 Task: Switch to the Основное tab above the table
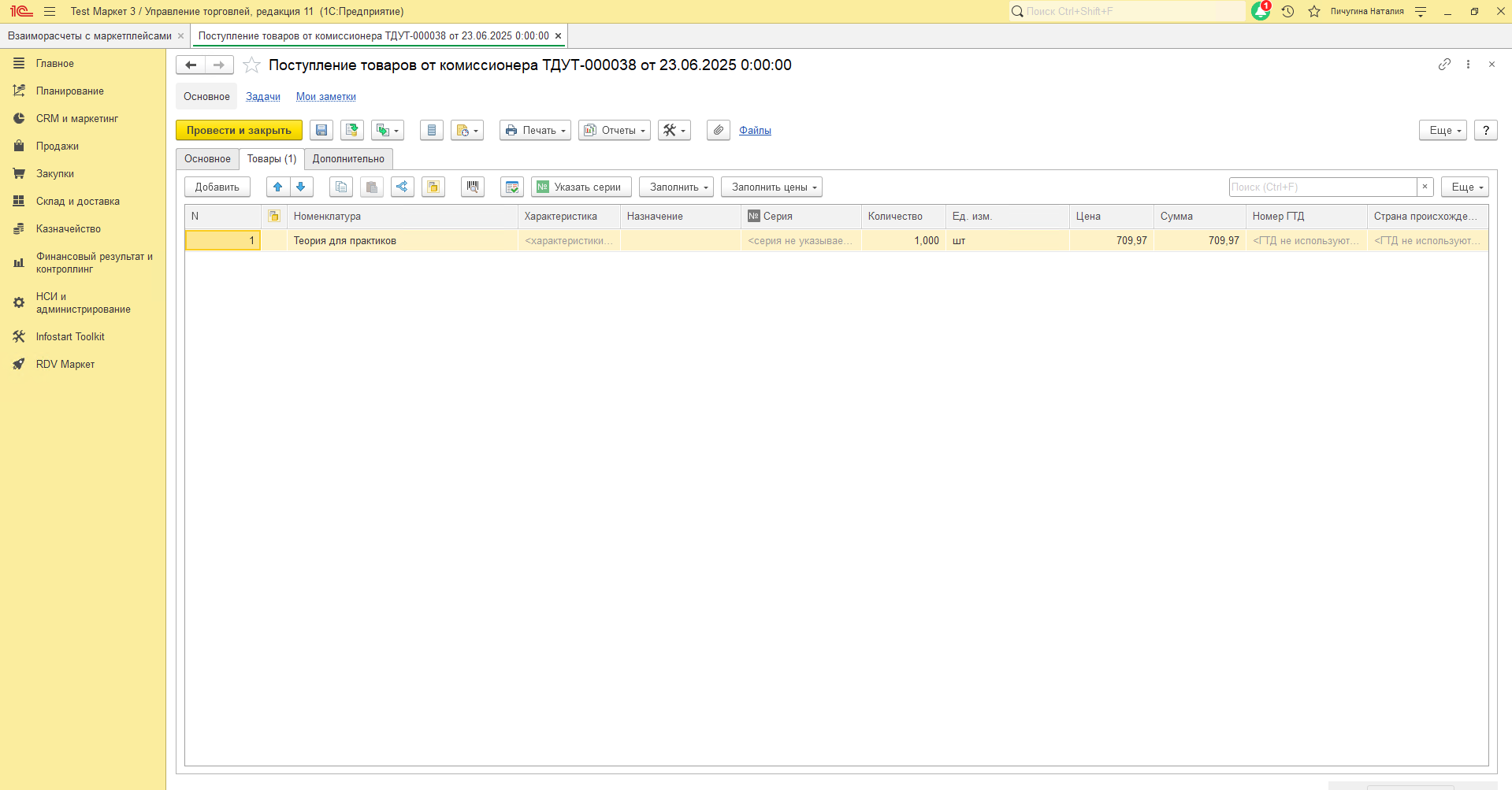pyautogui.click(x=207, y=159)
